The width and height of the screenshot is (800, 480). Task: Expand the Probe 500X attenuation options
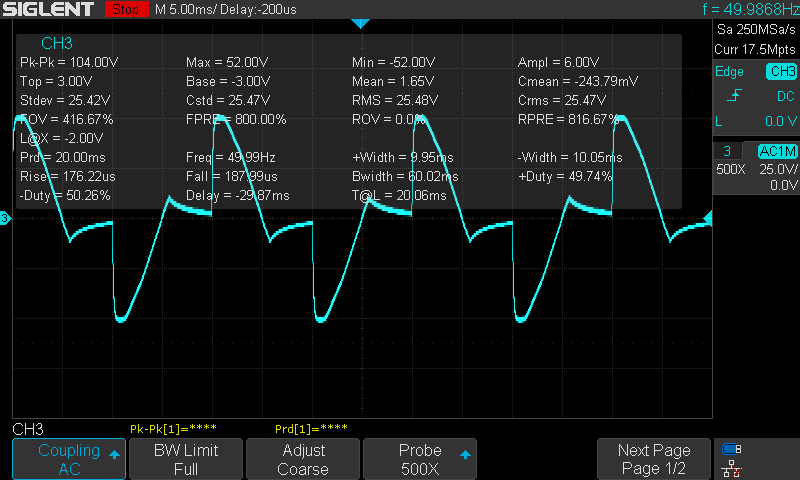(420, 459)
